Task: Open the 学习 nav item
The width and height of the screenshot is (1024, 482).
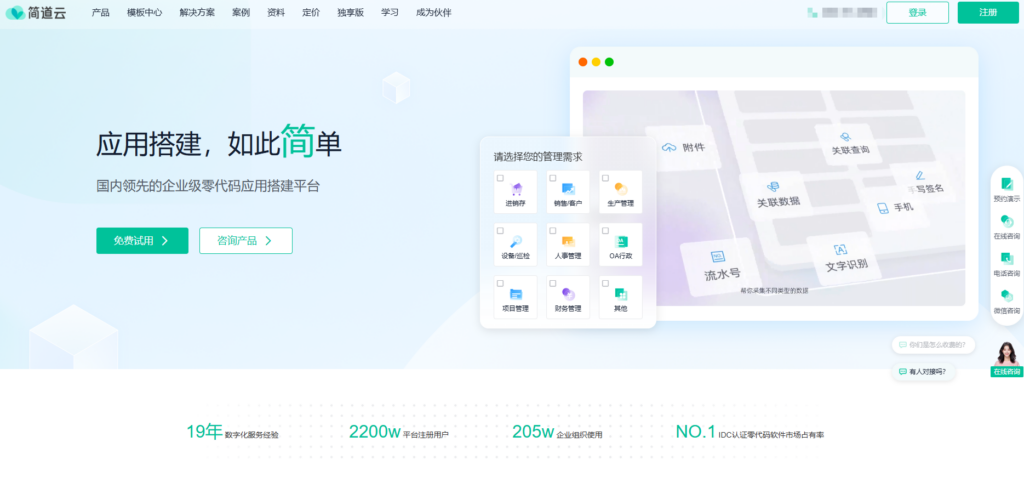Action: coord(390,12)
